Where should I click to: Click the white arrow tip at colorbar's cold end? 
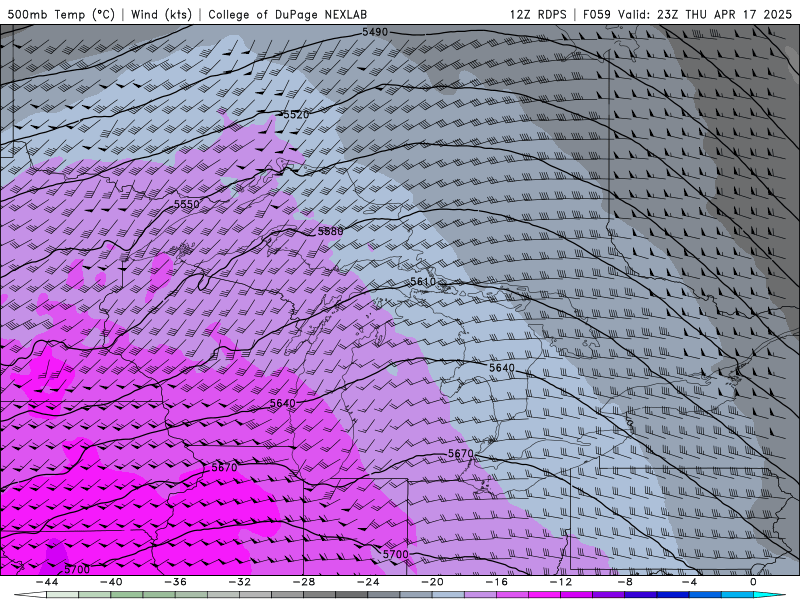pyautogui.click(x=30, y=595)
